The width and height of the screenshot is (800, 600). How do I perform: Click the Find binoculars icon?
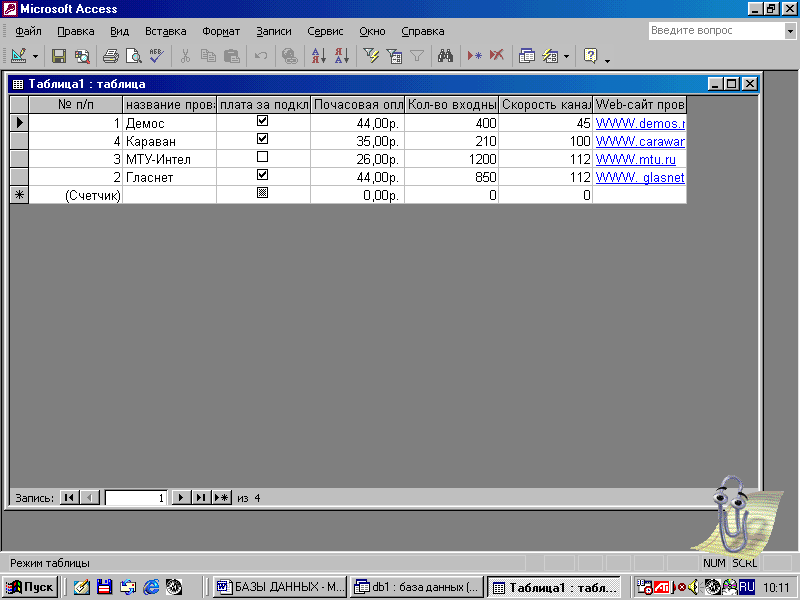pyautogui.click(x=445, y=56)
